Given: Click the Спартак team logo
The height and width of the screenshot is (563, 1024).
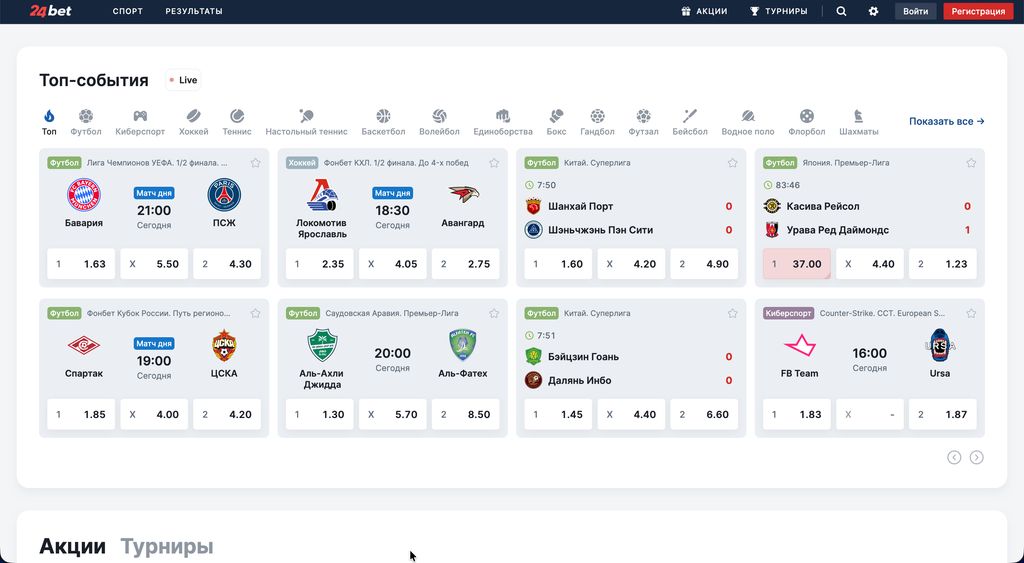Looking at the screenshot, I should (x=84, y=345).
